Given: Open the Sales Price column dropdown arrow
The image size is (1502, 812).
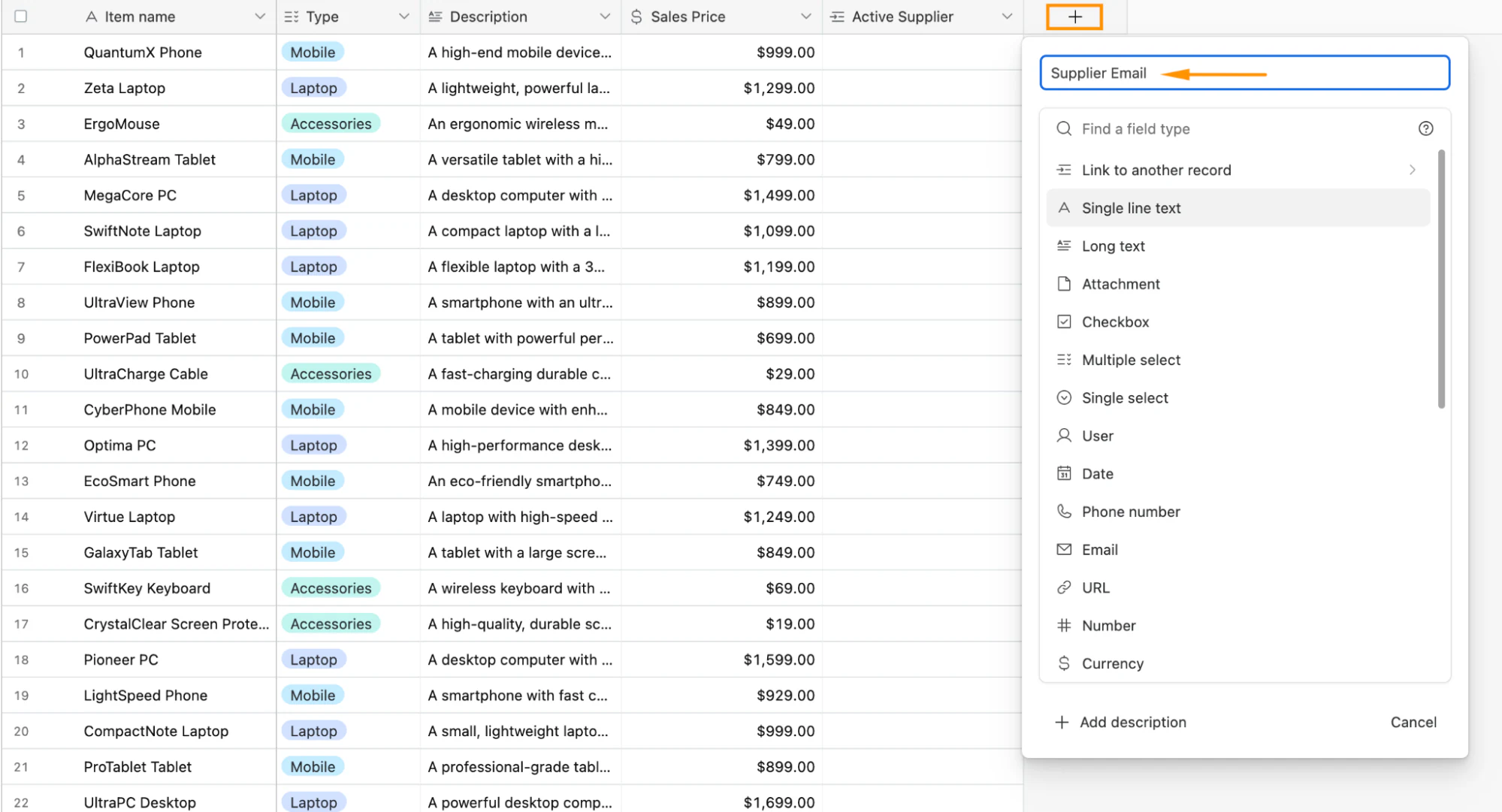Looking at the screenshot, I should (x=805, y=17).
